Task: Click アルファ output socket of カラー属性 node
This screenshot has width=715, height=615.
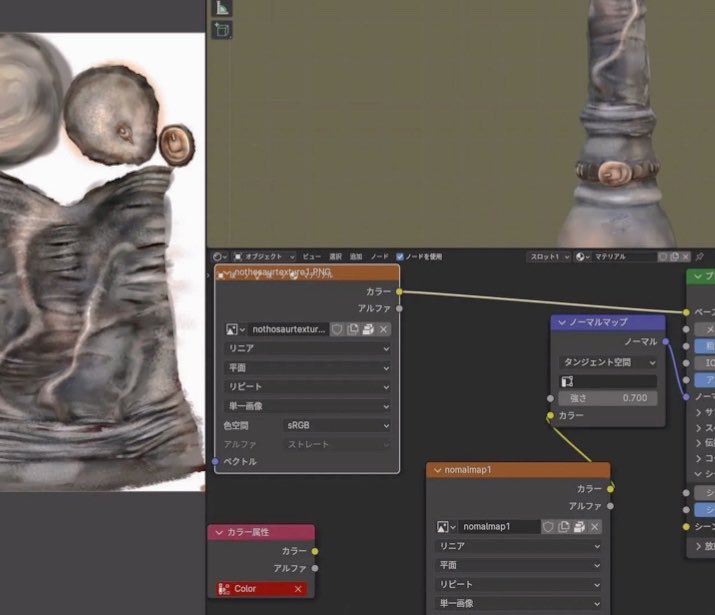Action: coord(315,568)
